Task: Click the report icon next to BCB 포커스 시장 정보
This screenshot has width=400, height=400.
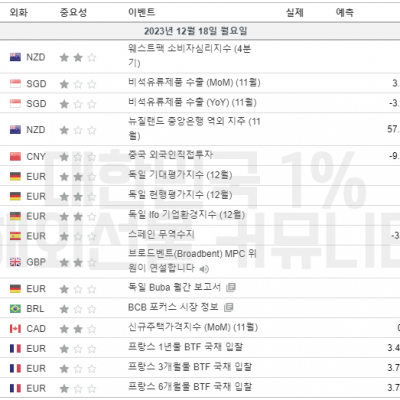Action: pyautogui.click(x=228, y=307)
